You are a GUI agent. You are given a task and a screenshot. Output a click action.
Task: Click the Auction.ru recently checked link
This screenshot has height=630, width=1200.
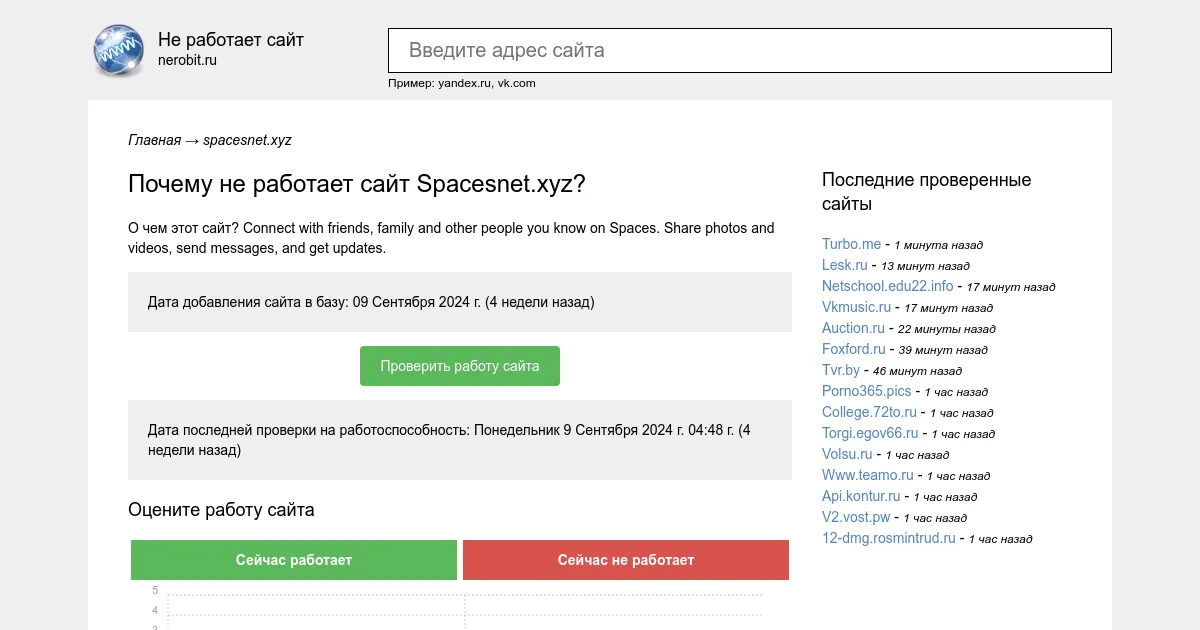852,328
